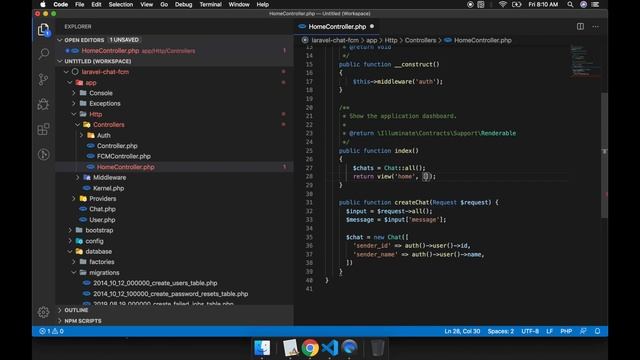Image resolution: width=640 pixels, height=360 pixels.
Task: Click the errors and warnings status indicator
Action: point(51,331)
